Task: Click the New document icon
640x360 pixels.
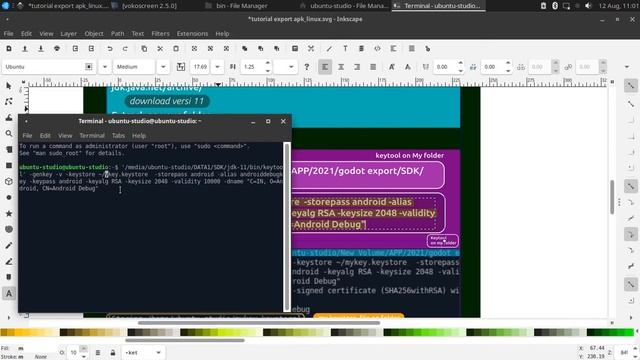Action: (9, 49)
